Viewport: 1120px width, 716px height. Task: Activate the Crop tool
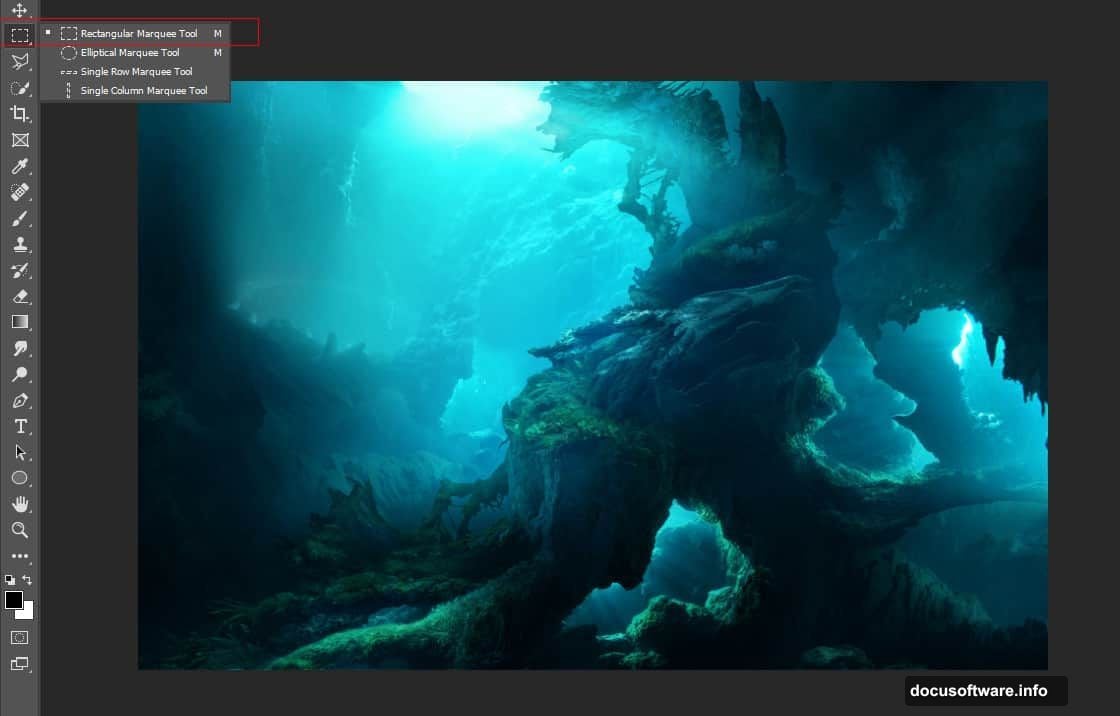click(19, 113)
